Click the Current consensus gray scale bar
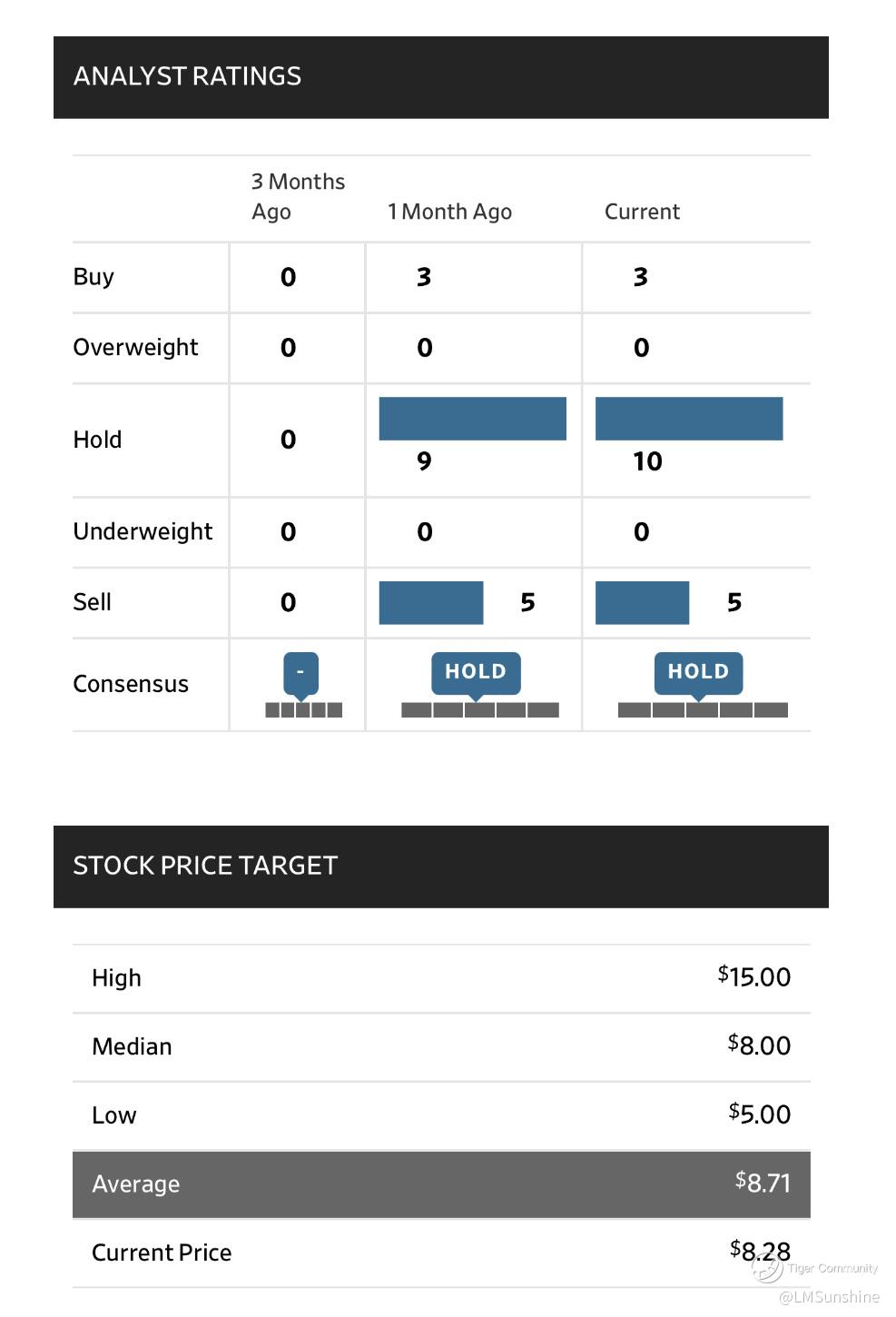896x1317 pixels. [x=703, y=710]
